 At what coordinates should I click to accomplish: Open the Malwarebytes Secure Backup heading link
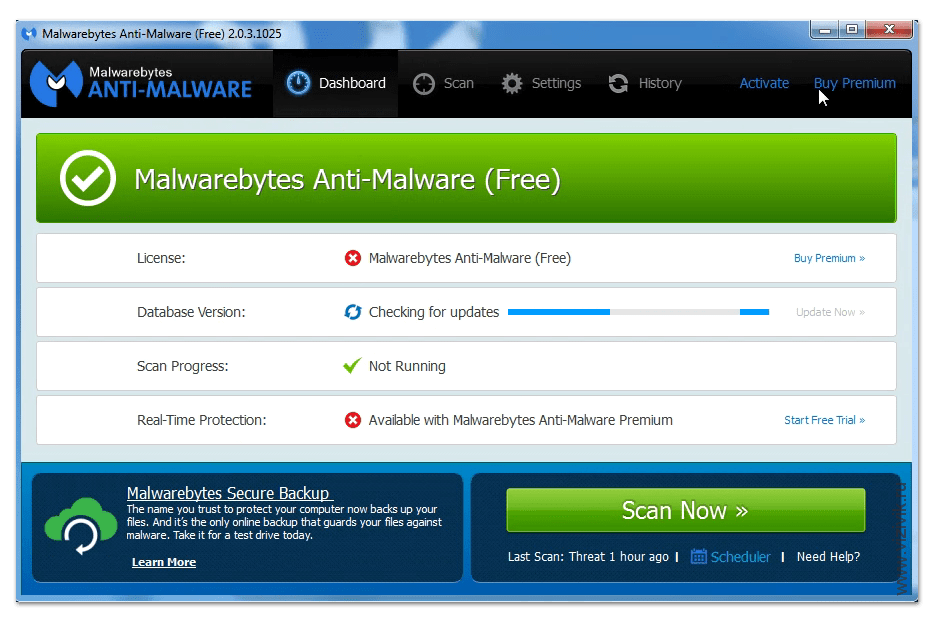230,493
